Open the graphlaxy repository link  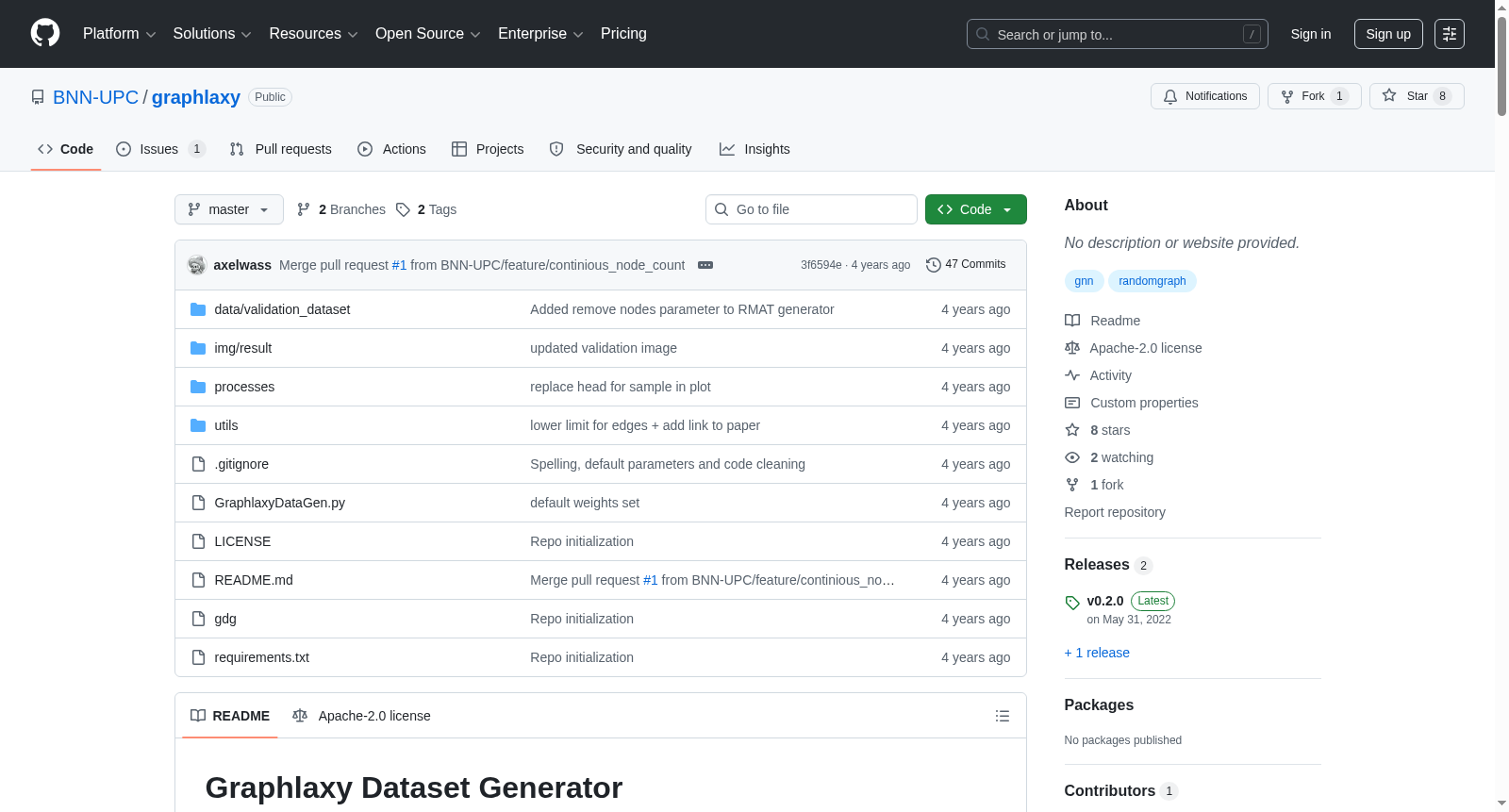196,97
